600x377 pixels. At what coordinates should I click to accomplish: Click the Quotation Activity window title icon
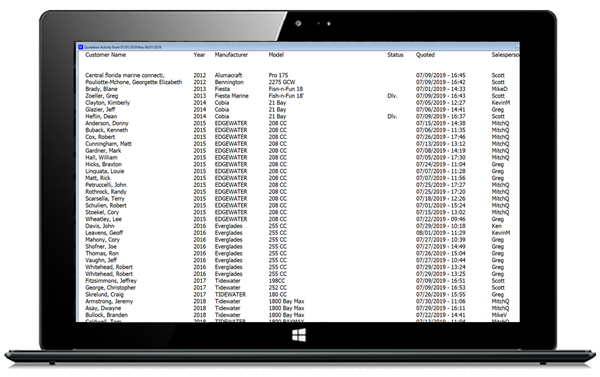coord(81,47)
